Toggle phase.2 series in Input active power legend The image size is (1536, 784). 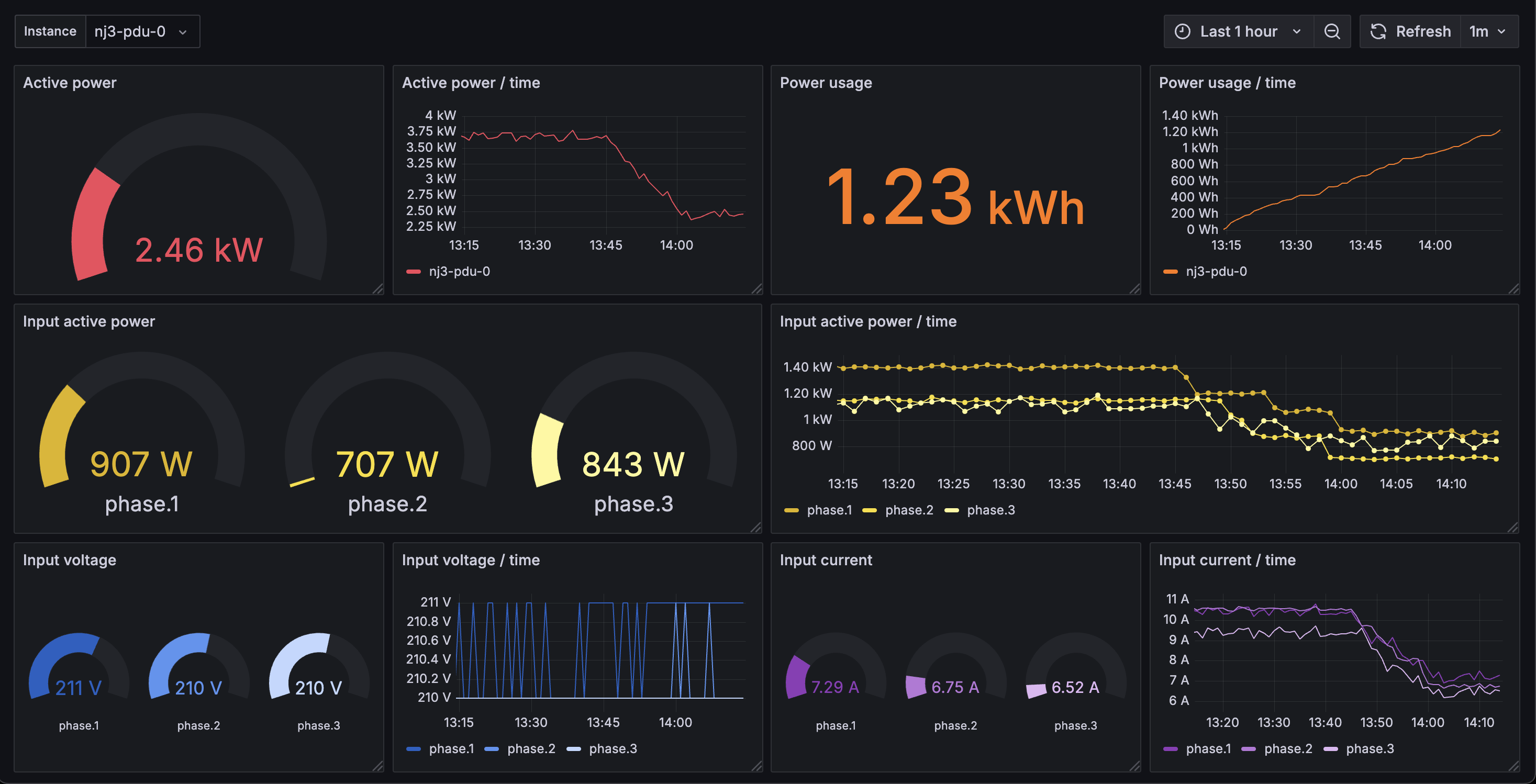tap(898, 510)
